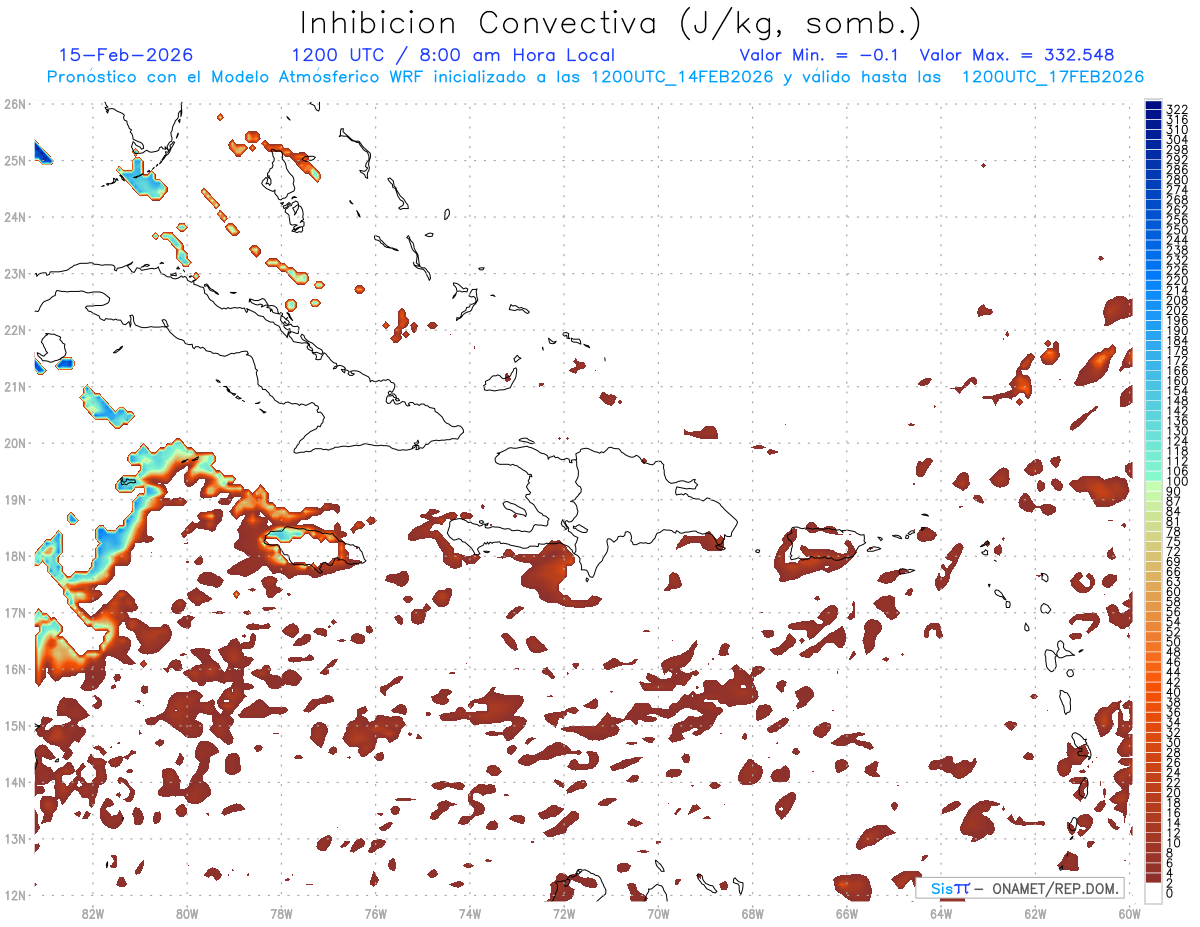Click the 70W longitude label
Screen dimensions: 1200x927
pos(658,913)
